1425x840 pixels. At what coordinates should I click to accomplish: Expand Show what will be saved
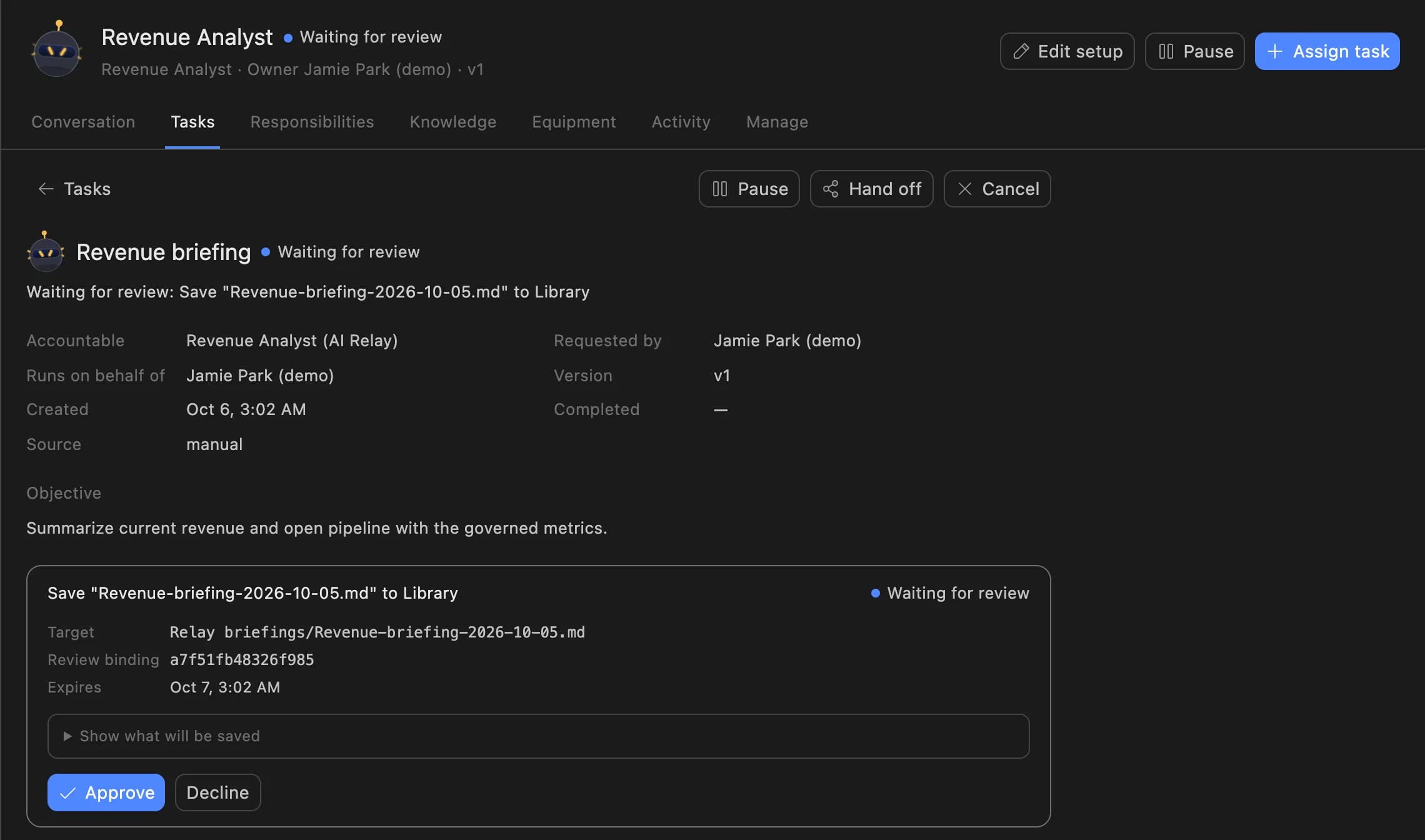point(538,736)
